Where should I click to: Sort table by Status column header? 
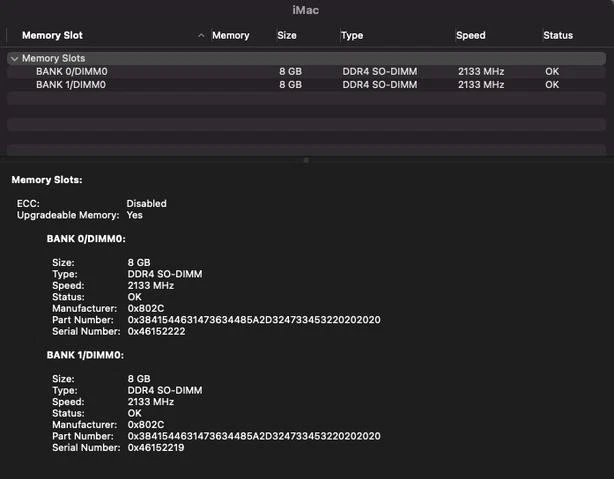tap(558, 35)
